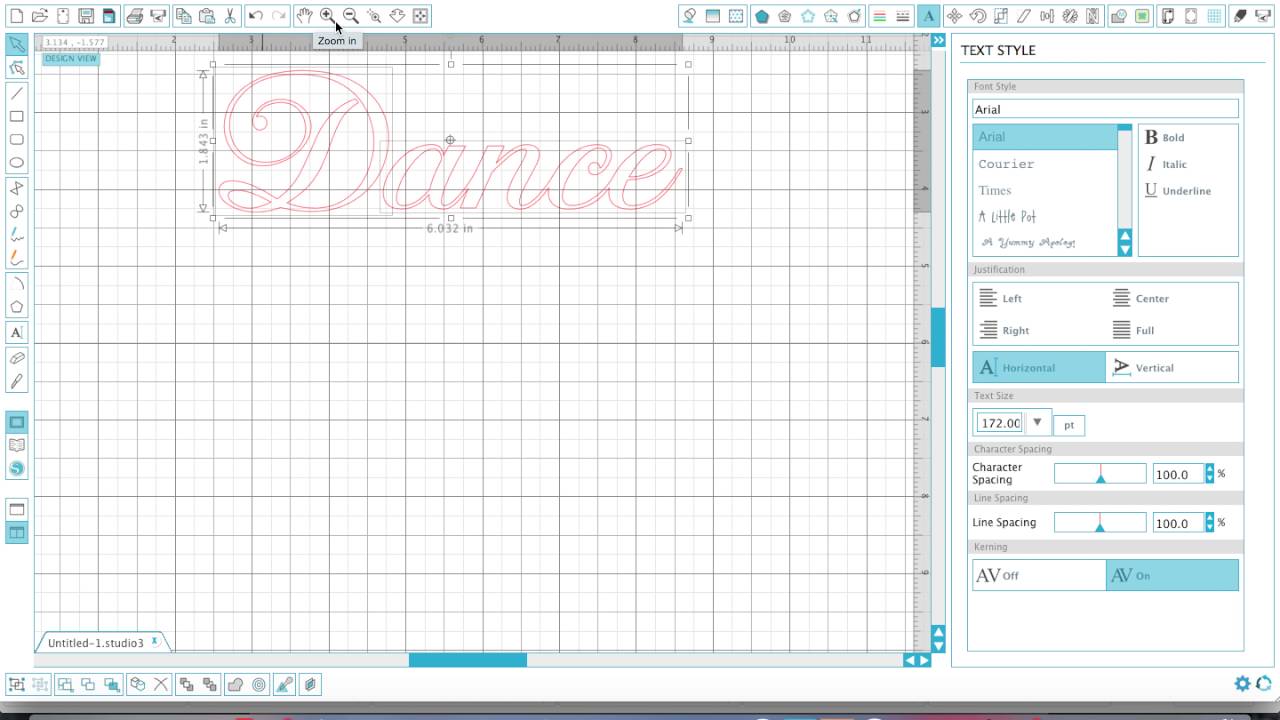Open the Text Style 'A' panel icon
1280x720 pixels.
[x=929, y=16]
